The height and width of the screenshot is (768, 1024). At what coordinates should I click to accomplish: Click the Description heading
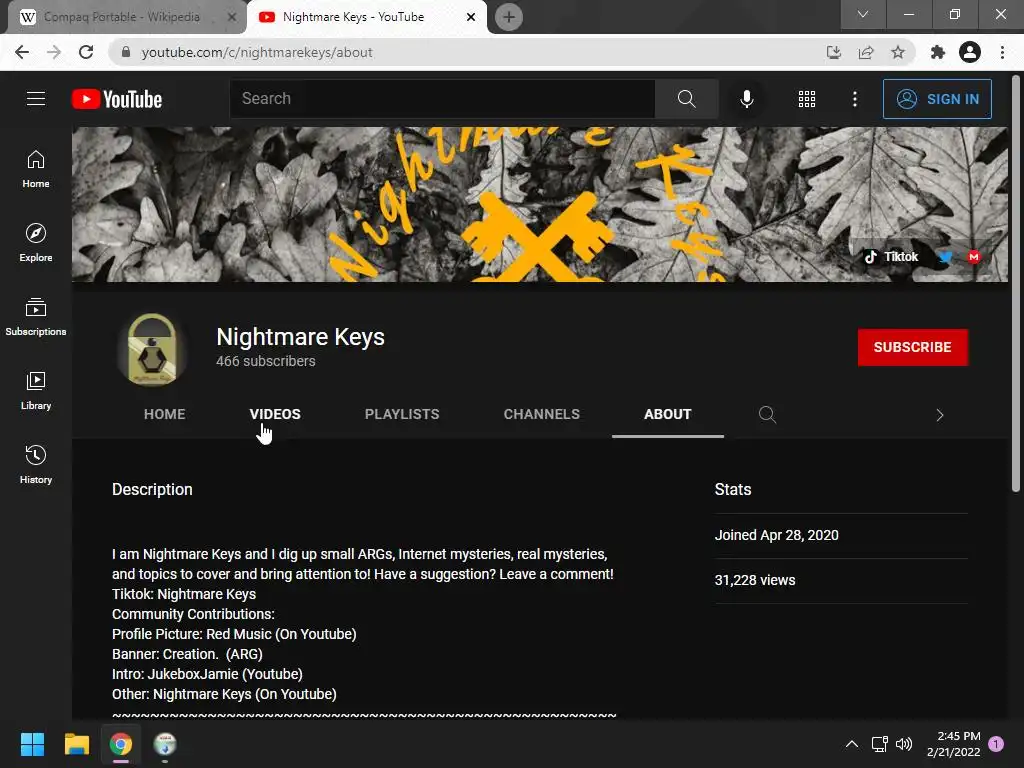click(x=152, y=490)
